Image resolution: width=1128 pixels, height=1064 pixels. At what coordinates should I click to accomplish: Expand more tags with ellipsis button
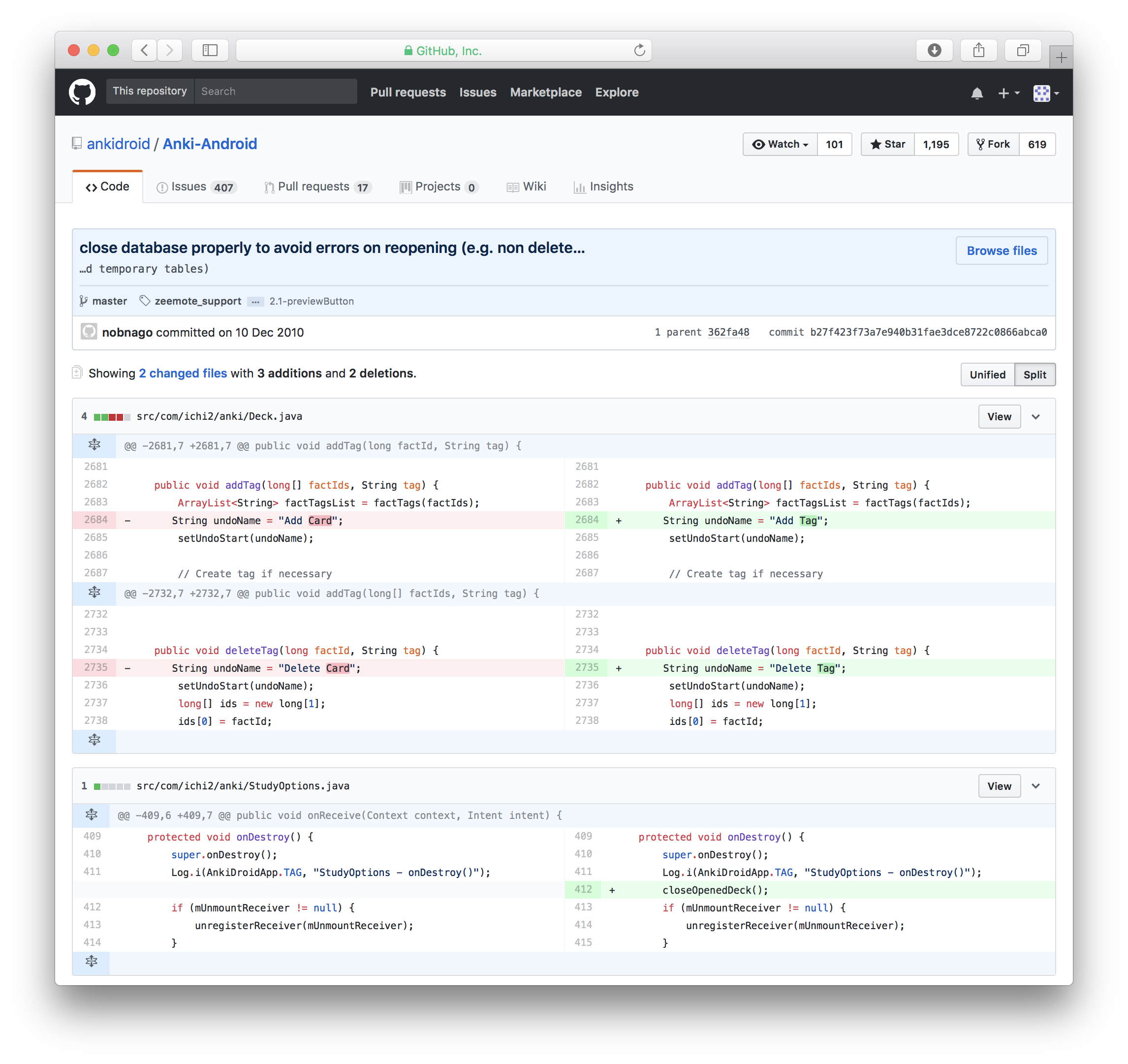pyautogui.click(x=255, y=301)
